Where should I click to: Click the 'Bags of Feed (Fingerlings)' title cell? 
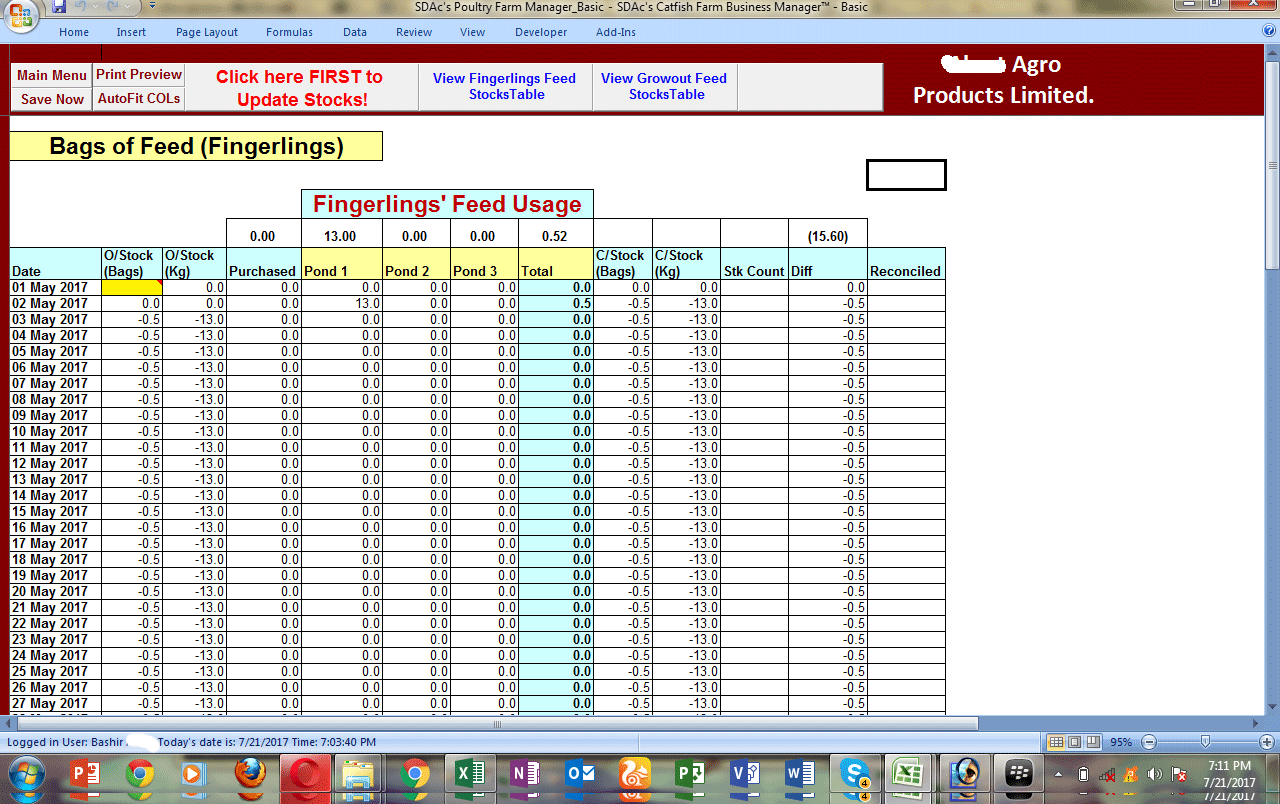(x=196, y=146)
